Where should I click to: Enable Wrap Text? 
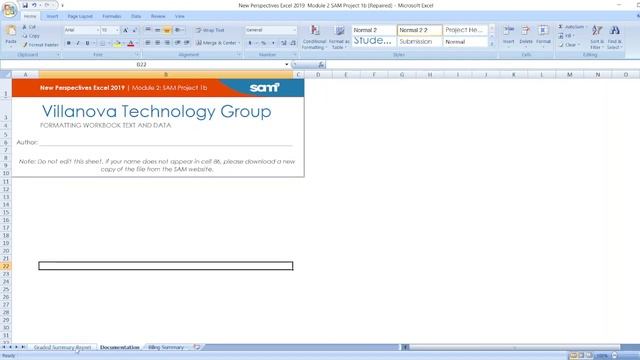210,30
